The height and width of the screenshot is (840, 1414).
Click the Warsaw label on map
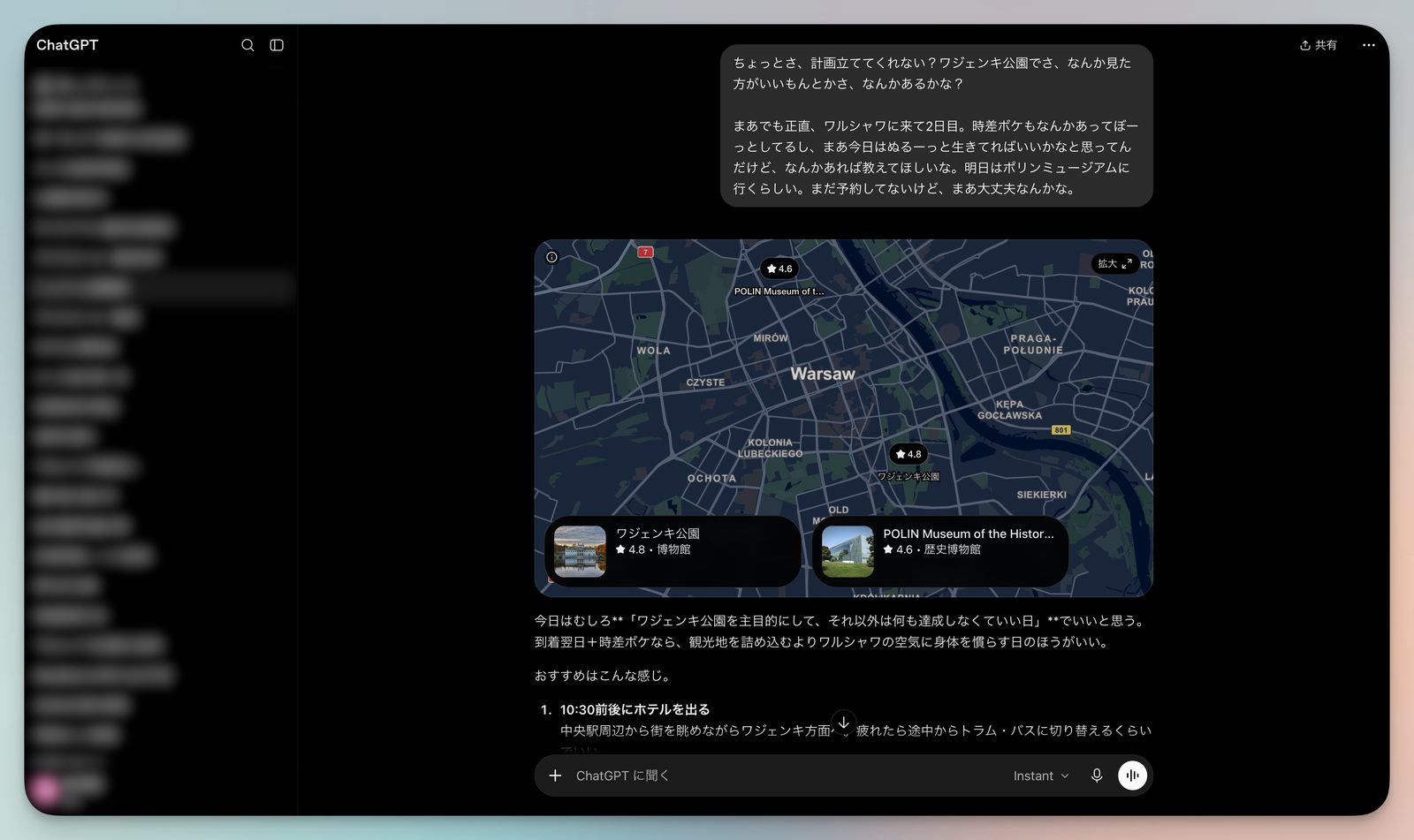(823, 374)
